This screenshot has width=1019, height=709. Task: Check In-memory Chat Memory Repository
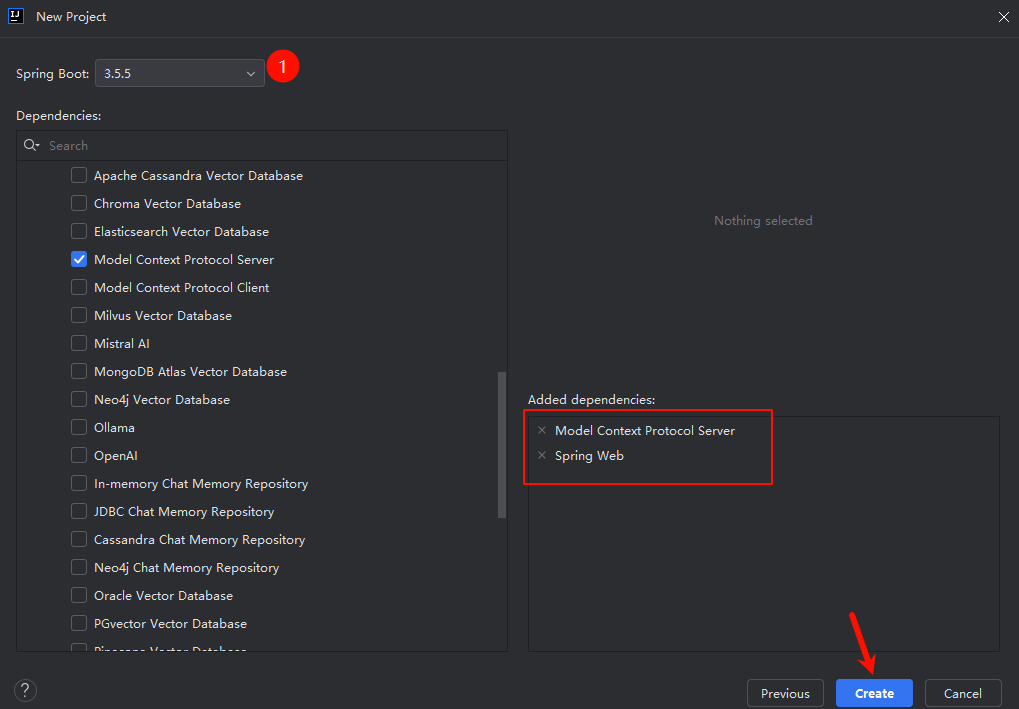[79, 483]
